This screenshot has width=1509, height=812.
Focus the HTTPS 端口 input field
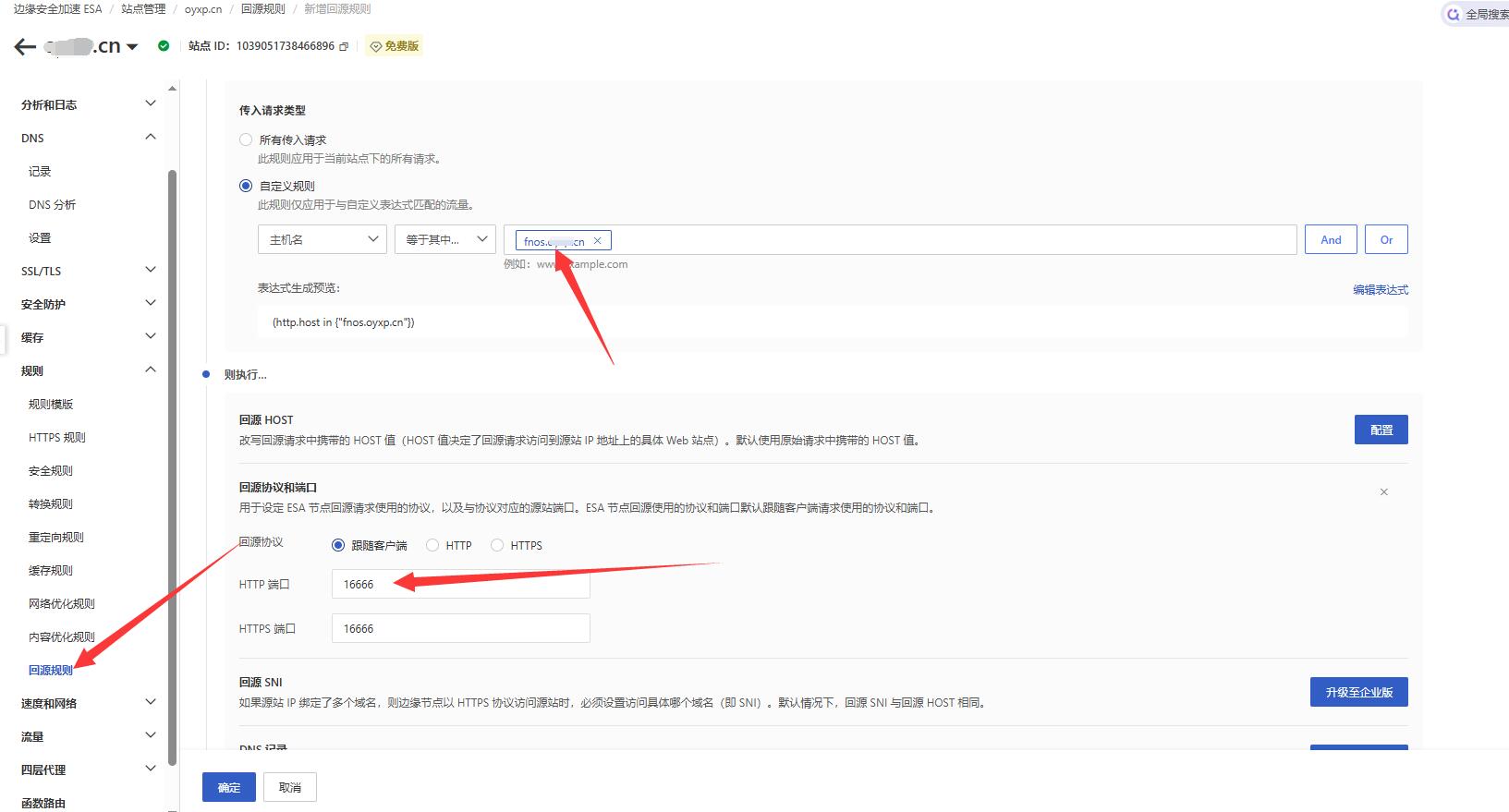[x=461, y=628]
